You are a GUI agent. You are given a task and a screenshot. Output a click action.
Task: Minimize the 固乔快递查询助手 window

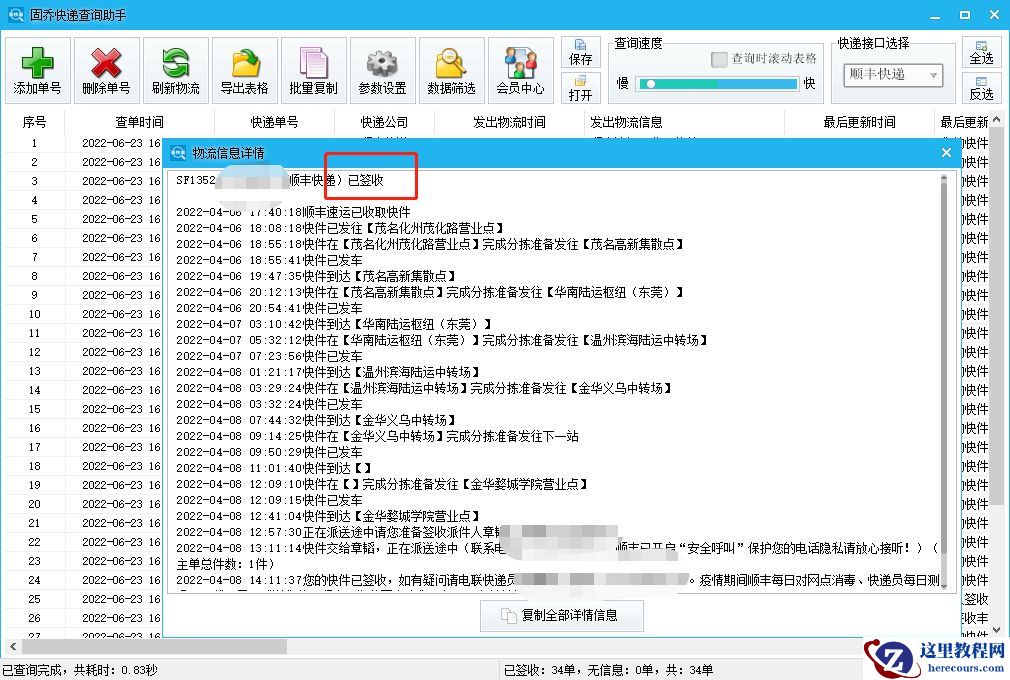click(x=935, y=15)
